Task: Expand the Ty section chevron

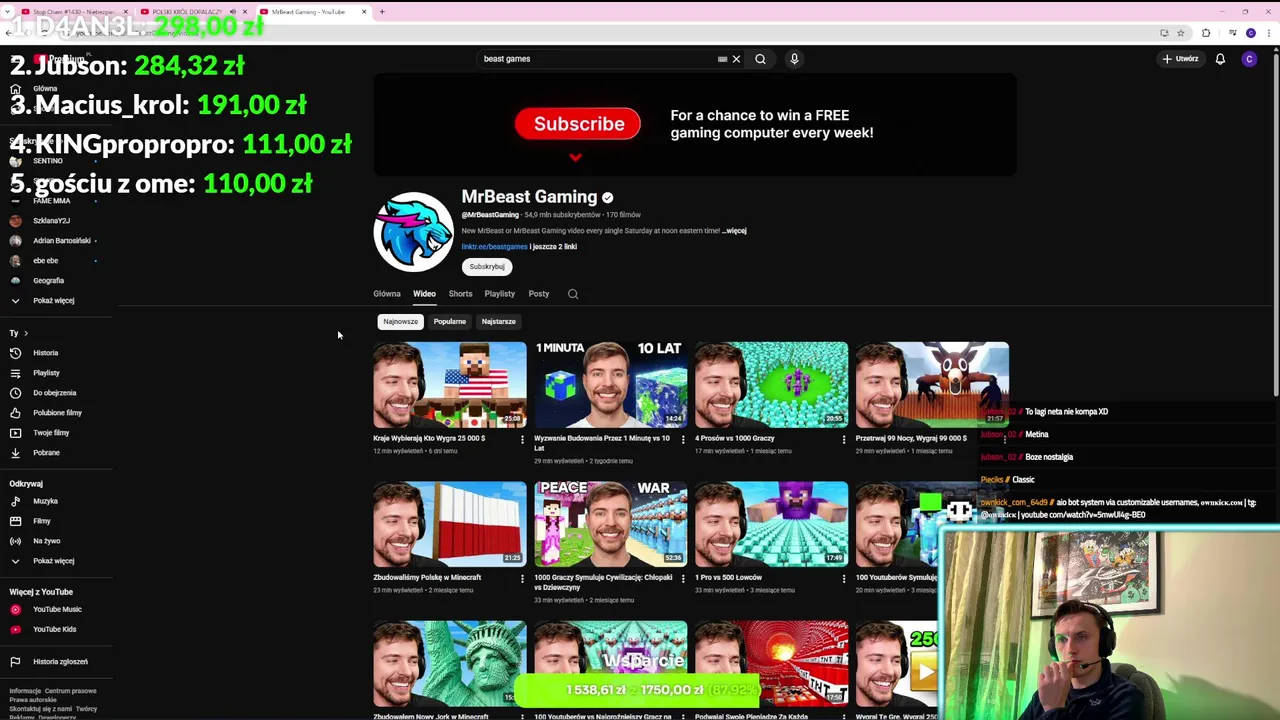Action: (x=26, y=333)
